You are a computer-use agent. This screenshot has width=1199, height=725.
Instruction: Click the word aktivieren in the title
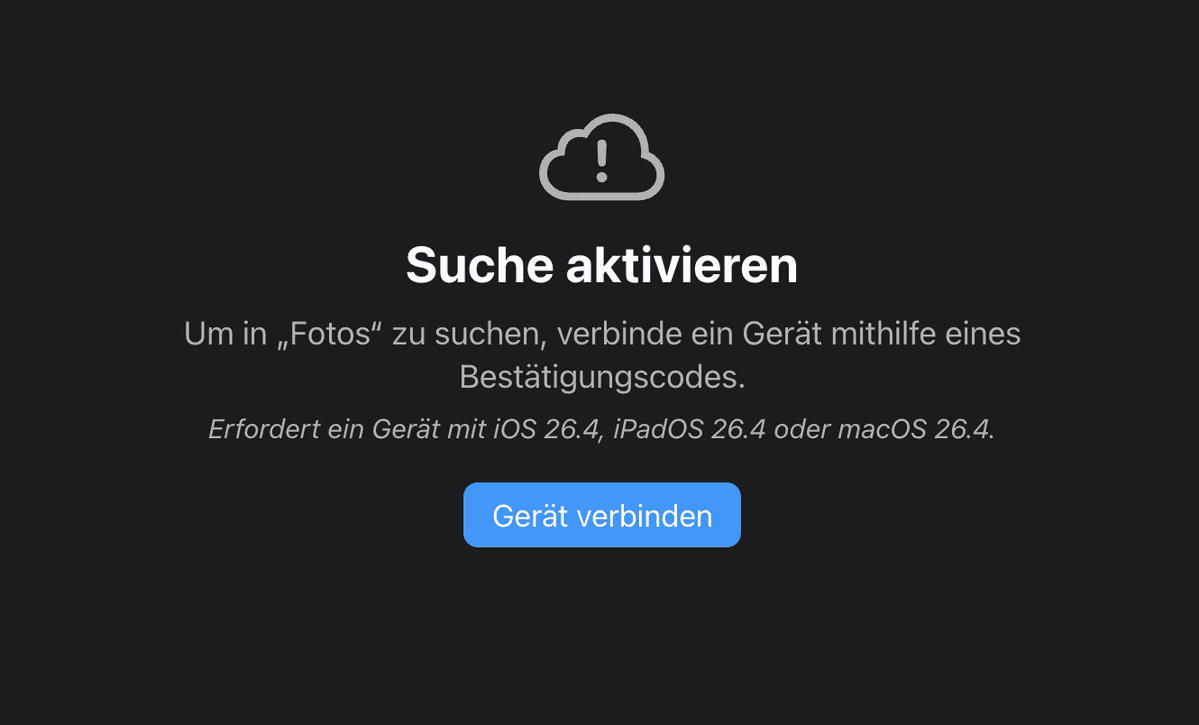[x=682, y=265]
